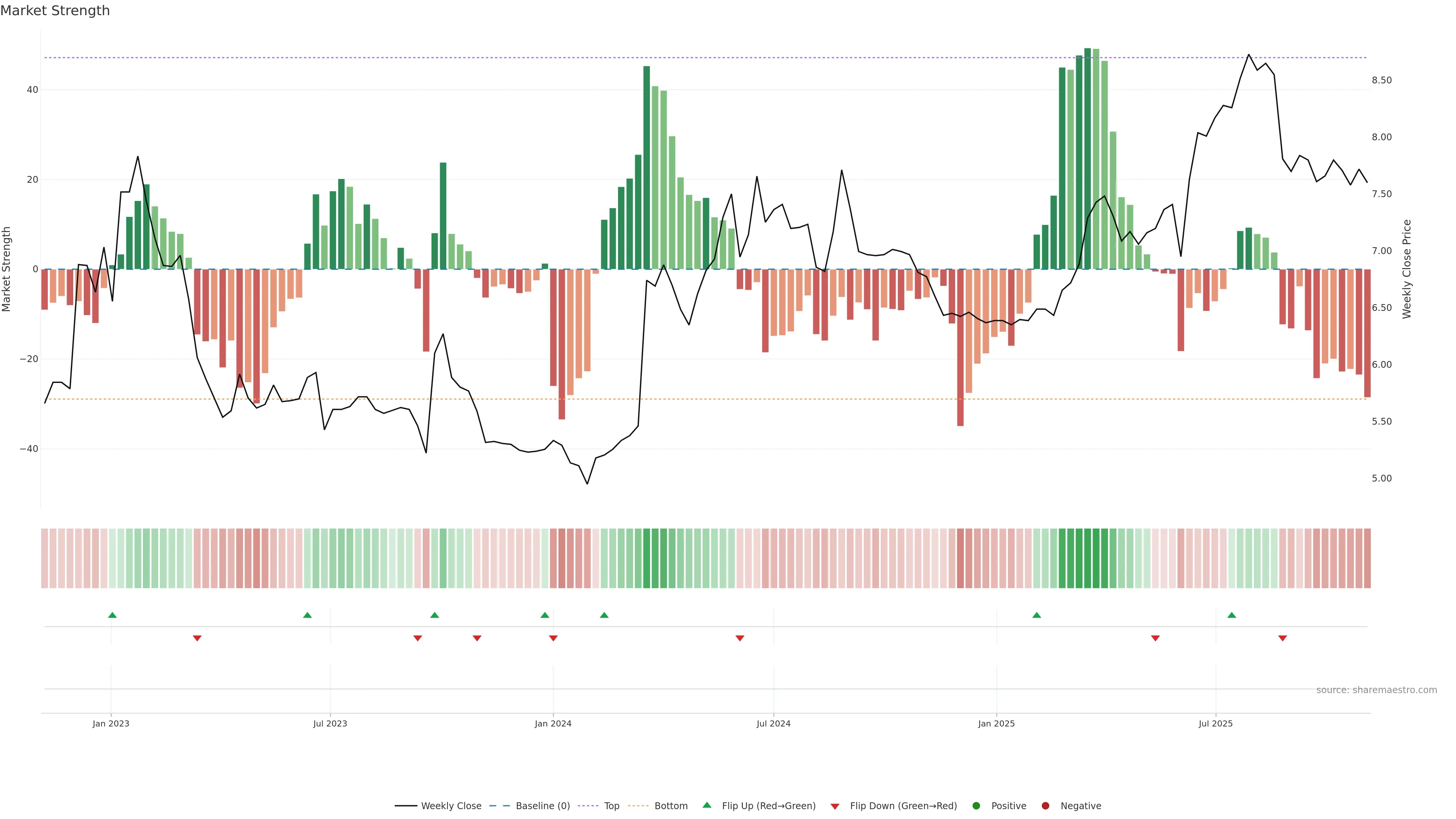
Task: Click the last green flip-up marker after Jul 2025
Action: (1232, 615)
